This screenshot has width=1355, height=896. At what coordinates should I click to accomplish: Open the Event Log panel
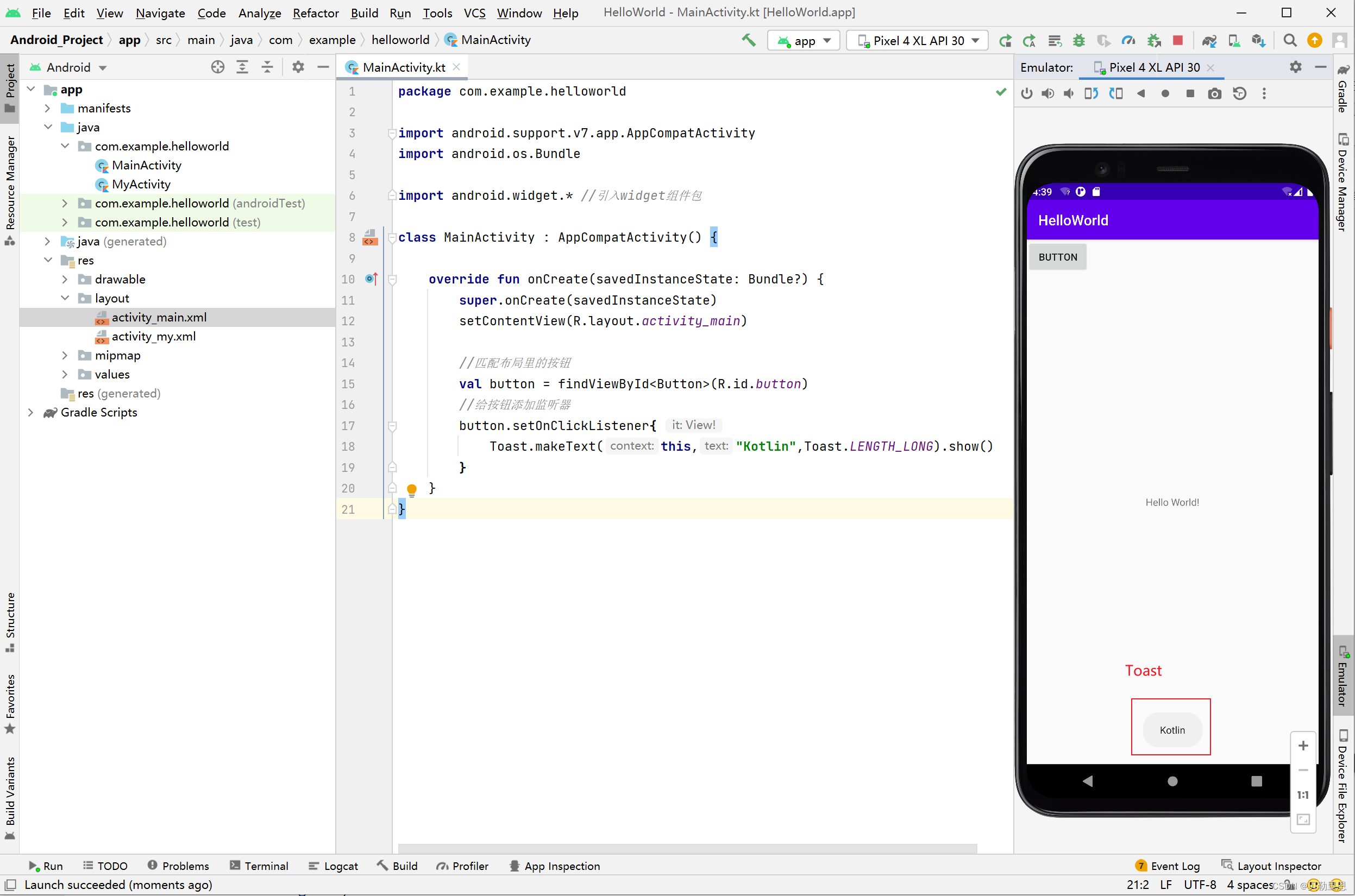click(1168, 866)
